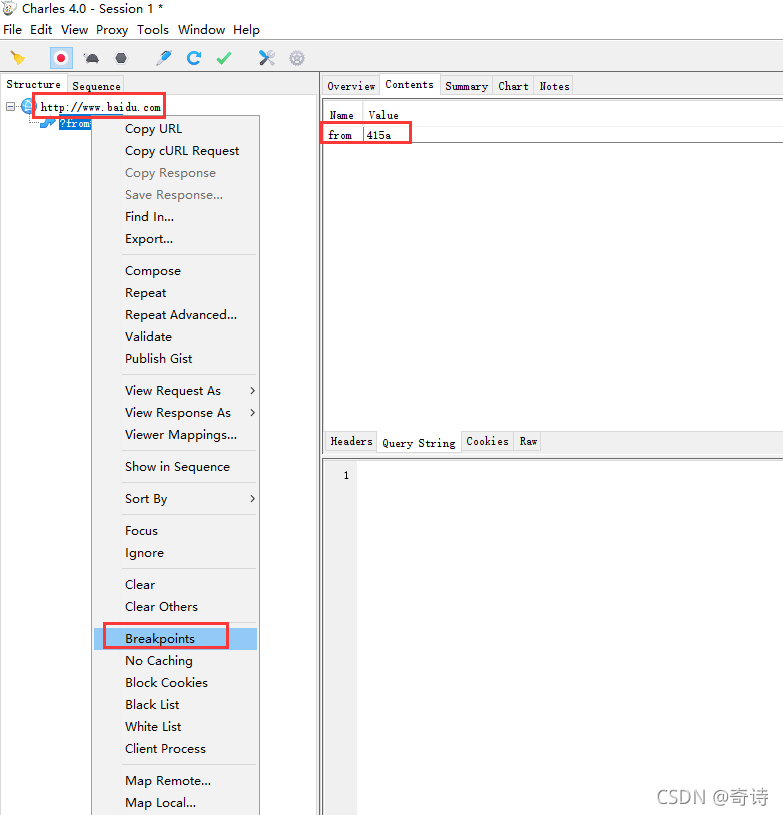Switch to the Structure tab
Viewport: 783px width, 815px height.
click(x=33, y=84)
